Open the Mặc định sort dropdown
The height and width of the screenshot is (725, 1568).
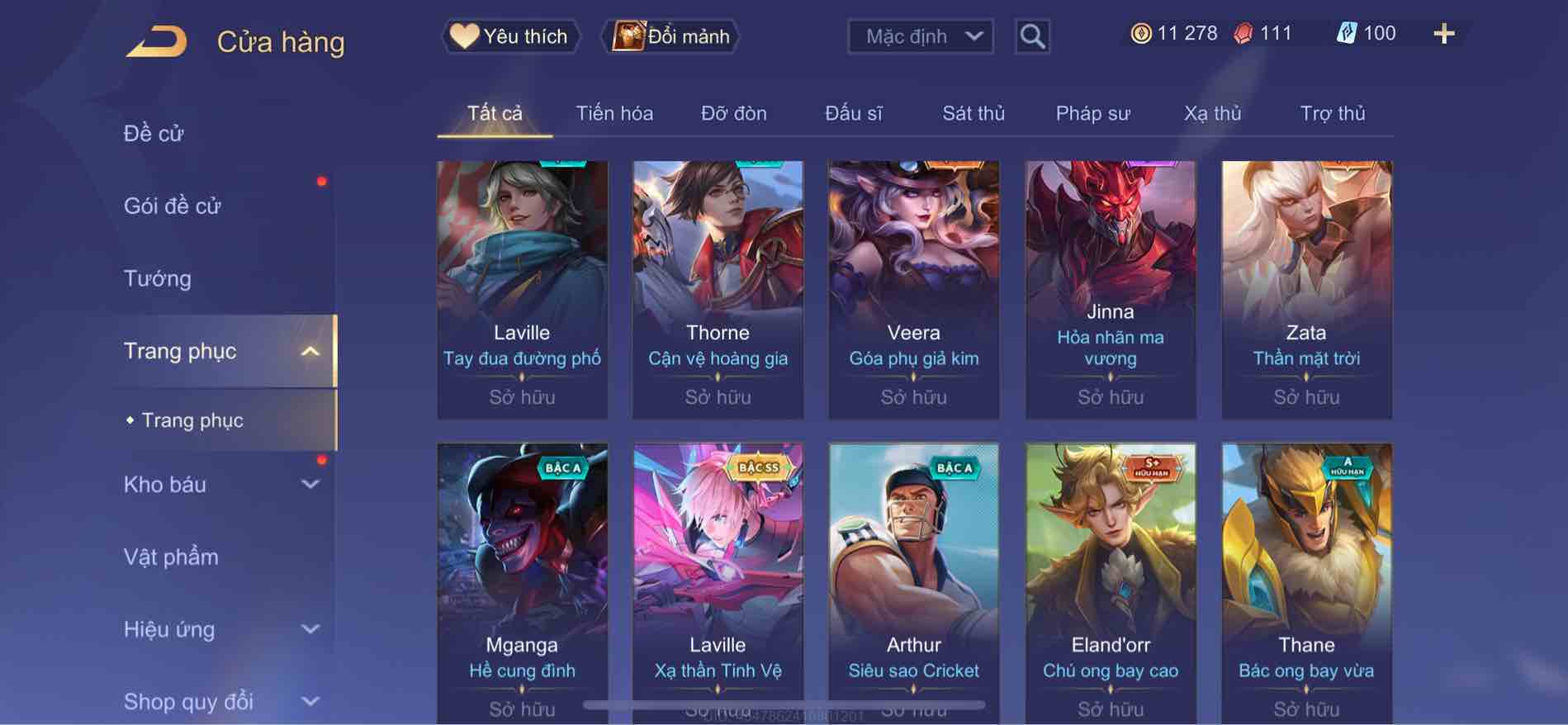pos(921,36)
